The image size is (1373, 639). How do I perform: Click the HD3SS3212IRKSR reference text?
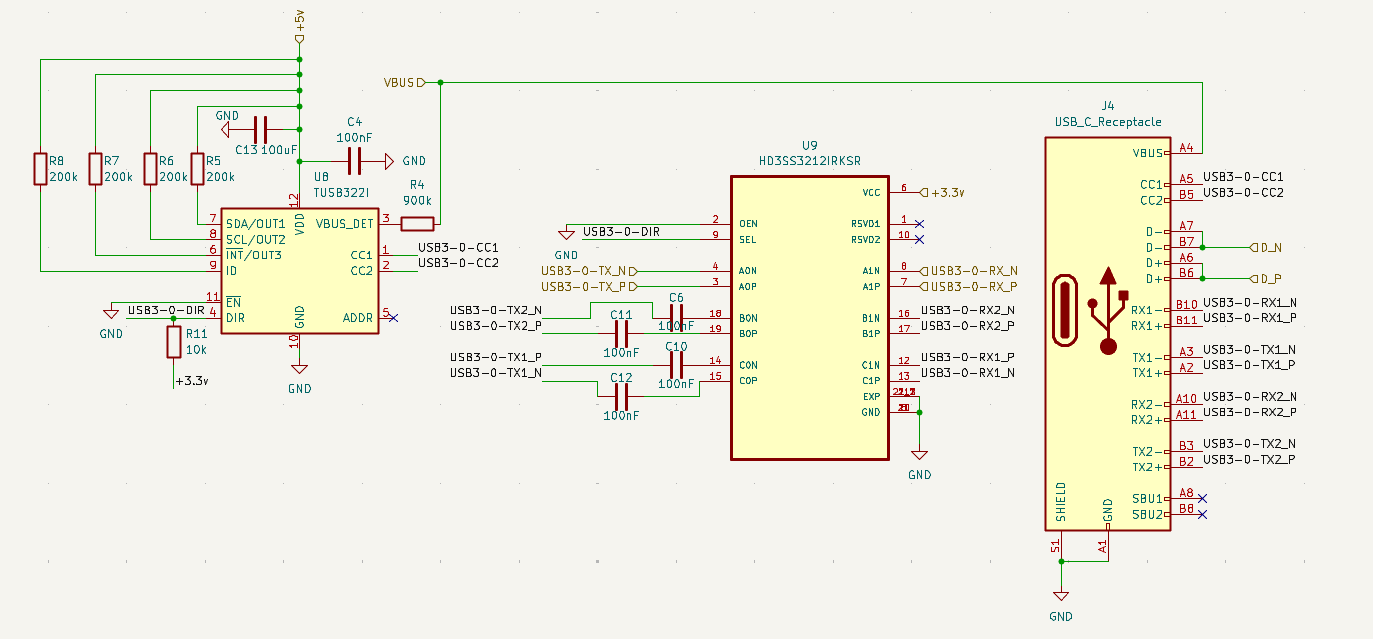tap(810, 160)
